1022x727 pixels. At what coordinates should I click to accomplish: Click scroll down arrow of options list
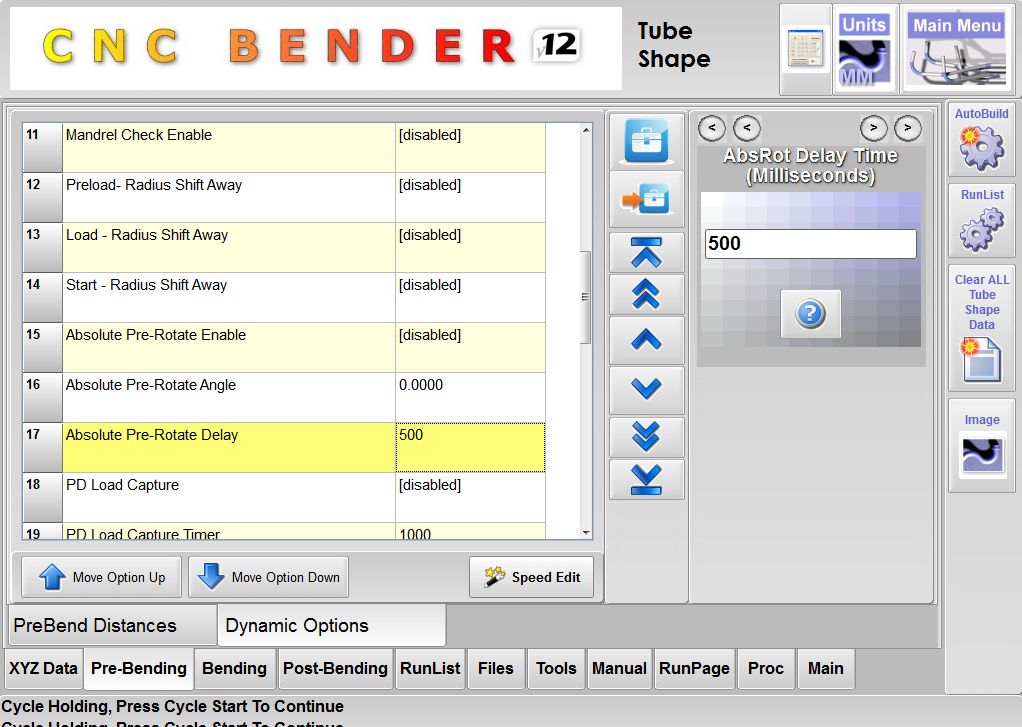[586, 533]
